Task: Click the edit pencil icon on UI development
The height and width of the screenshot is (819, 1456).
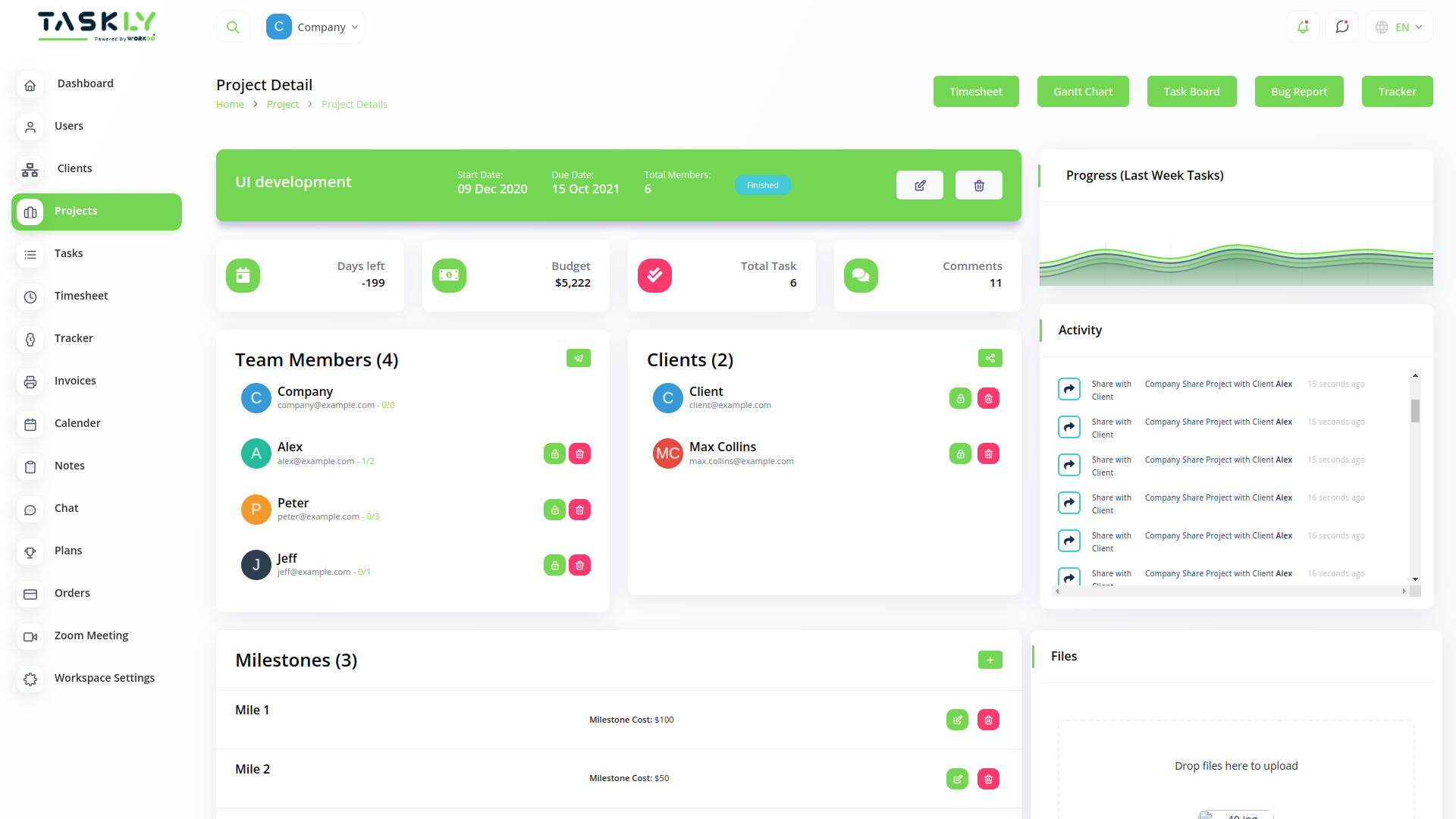Action: coord(919,185)
